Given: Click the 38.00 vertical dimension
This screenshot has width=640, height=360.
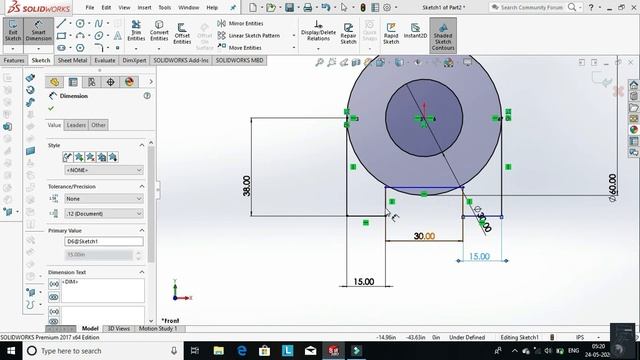Looking at the screenshot, I should click(x=247, y=186).
